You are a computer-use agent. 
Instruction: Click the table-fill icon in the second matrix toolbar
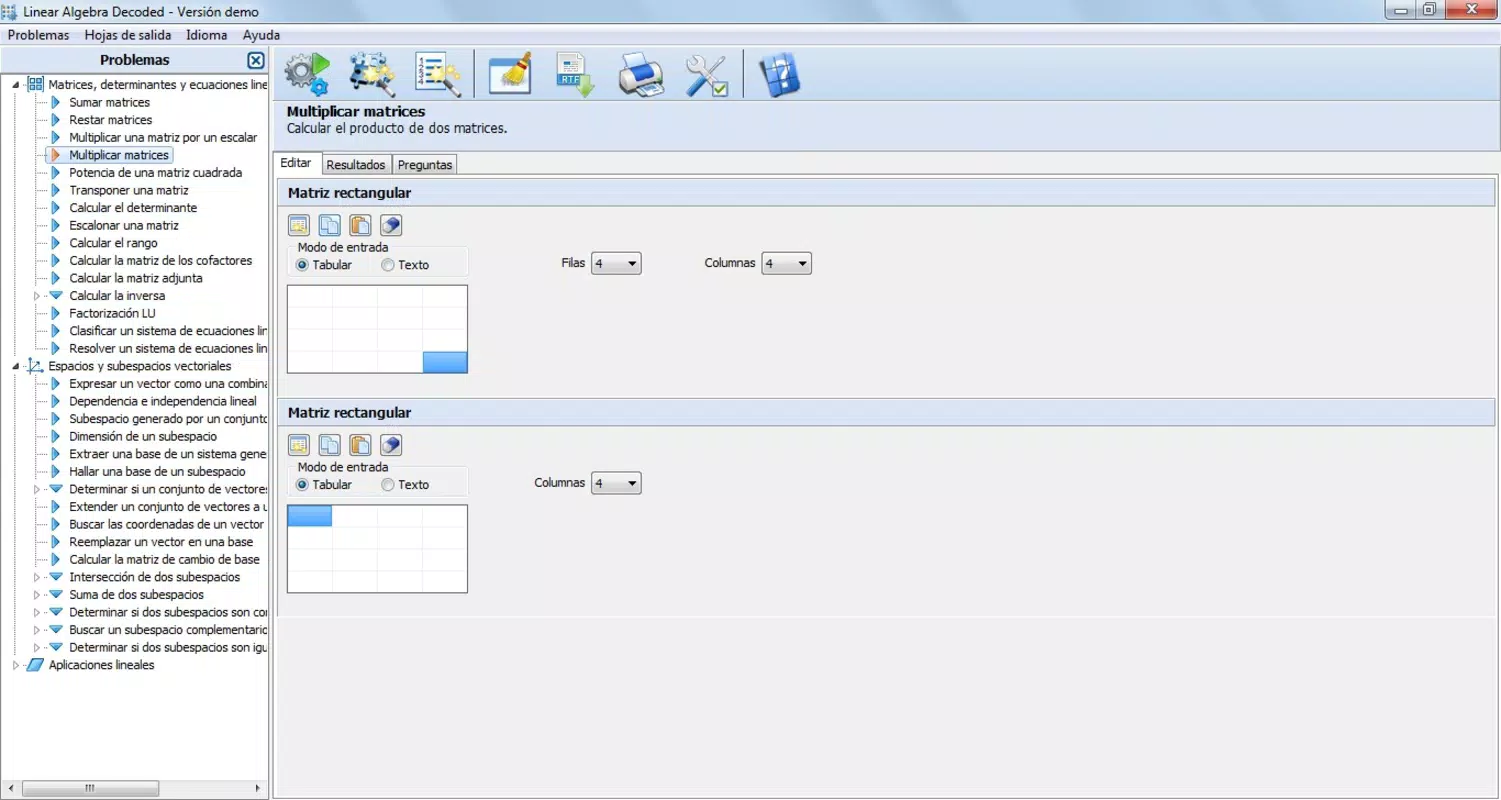[298, 445]
